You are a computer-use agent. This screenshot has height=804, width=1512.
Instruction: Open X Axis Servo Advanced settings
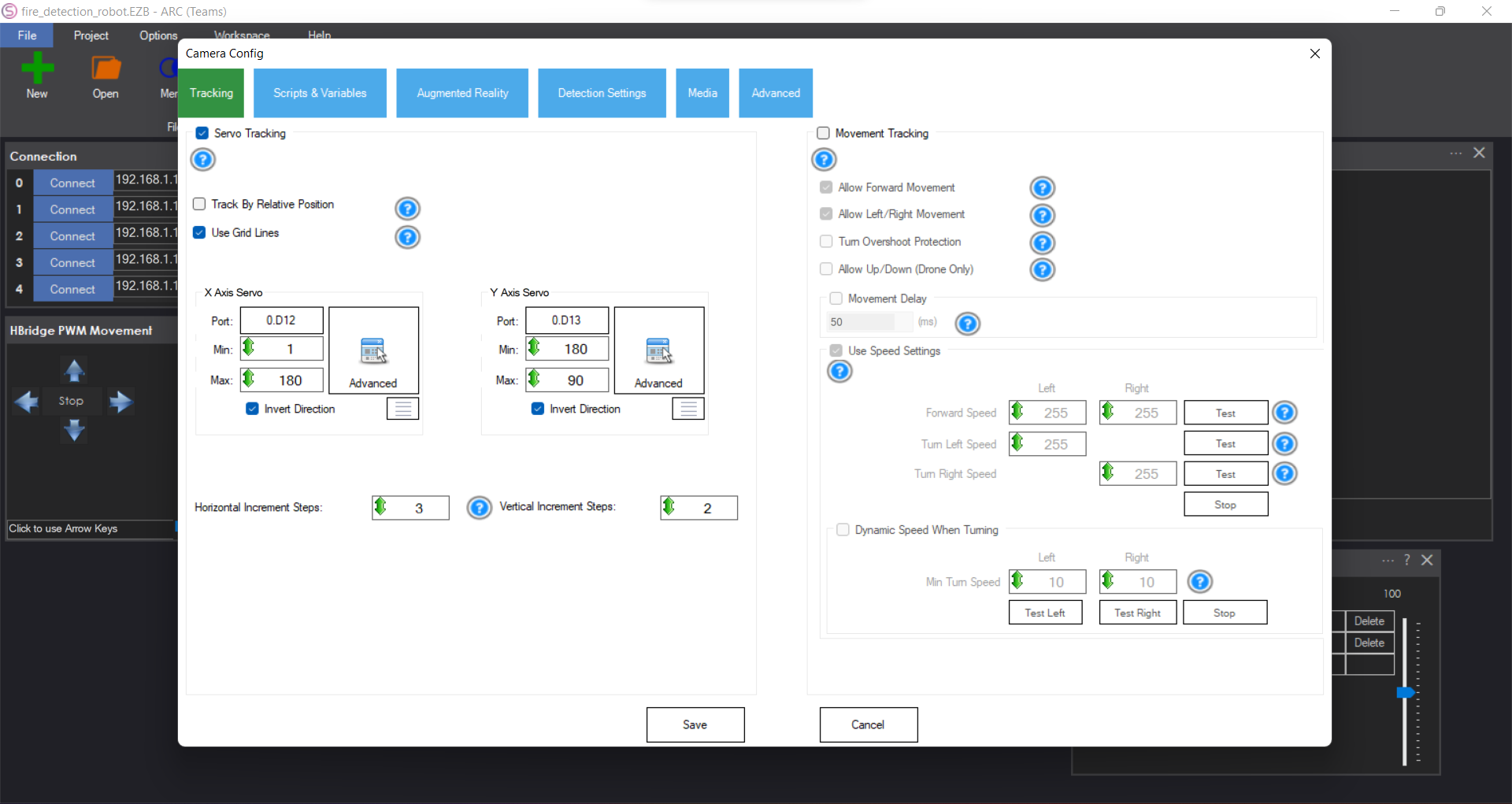click(x=373, y=350)
